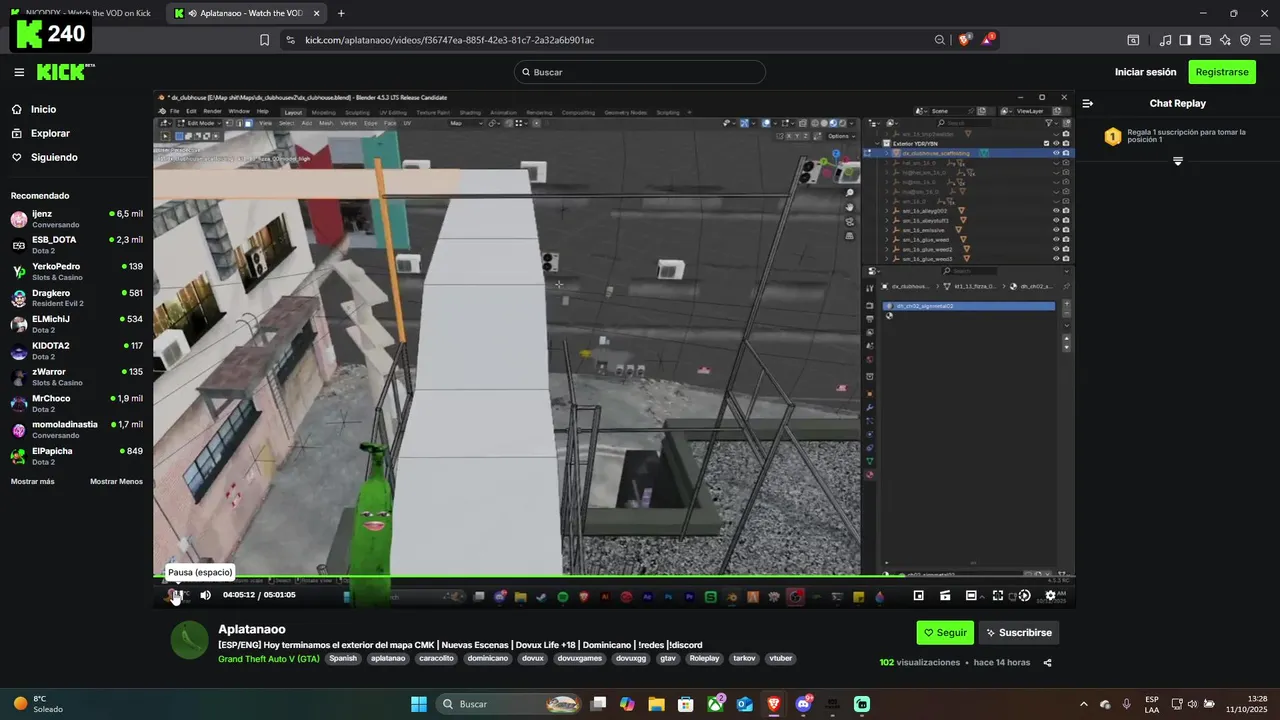Open the video player settings gear
Viewport: 1280px width, 720px height.
(1050, 595)
